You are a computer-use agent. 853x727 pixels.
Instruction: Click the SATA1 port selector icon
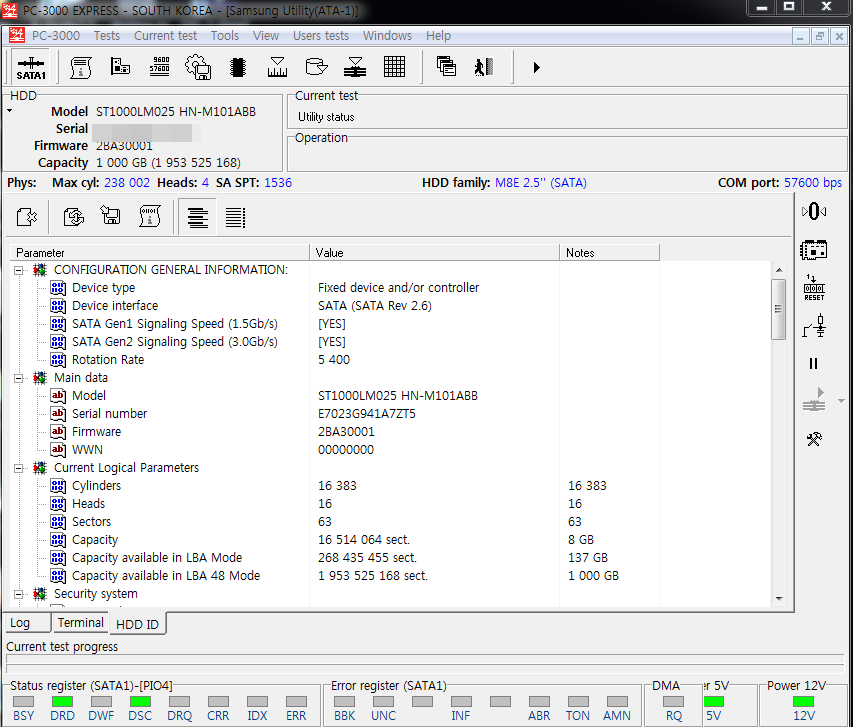(x=31, y=67)
